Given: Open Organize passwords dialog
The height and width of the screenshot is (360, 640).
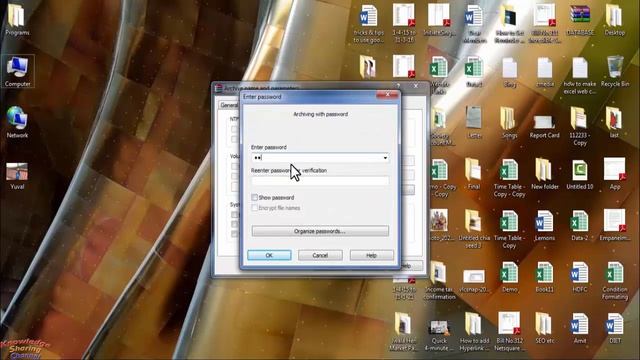Looking at the screenshot, I should pyautogui.click(x=320, y=231).
